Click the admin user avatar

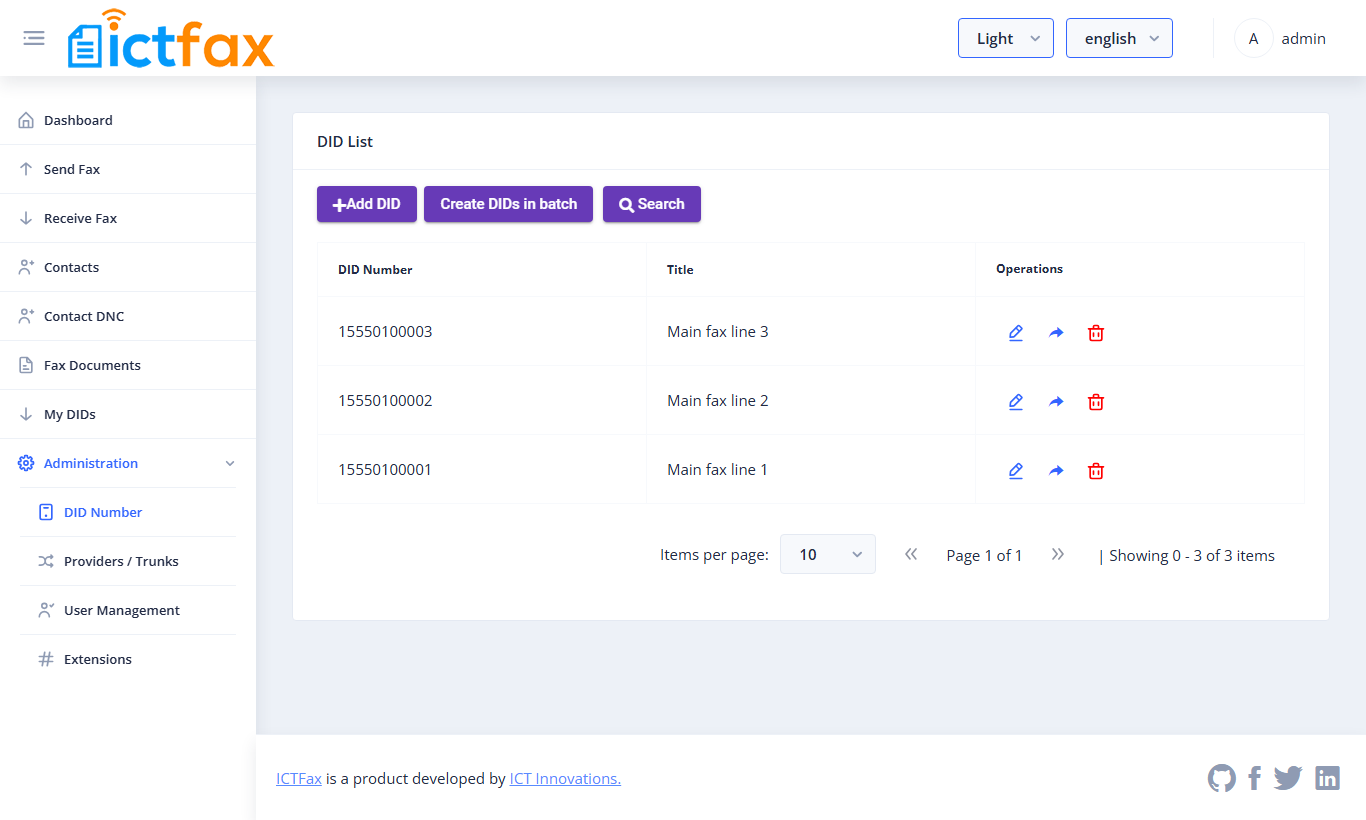(1253, 39)
